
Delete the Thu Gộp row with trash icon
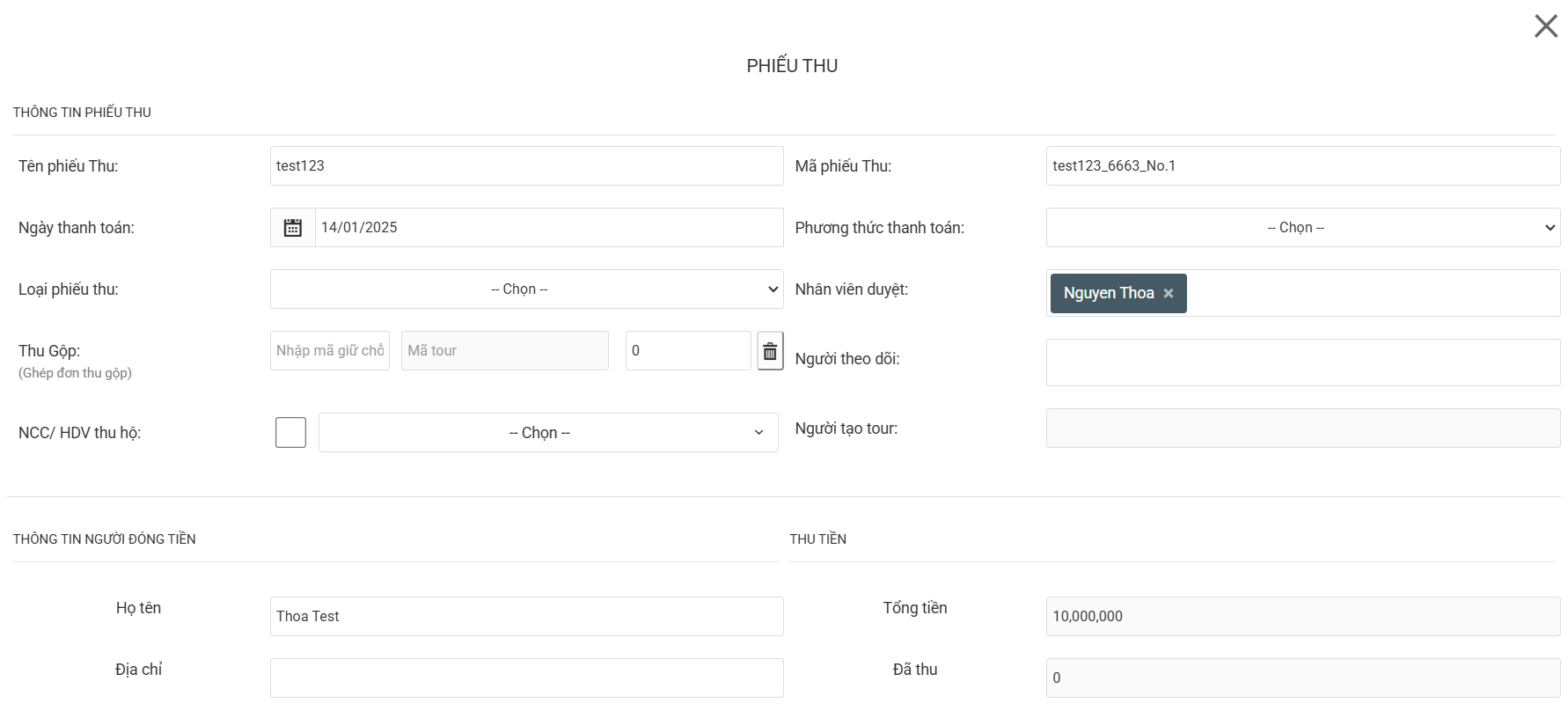click(x=770, y=351)
